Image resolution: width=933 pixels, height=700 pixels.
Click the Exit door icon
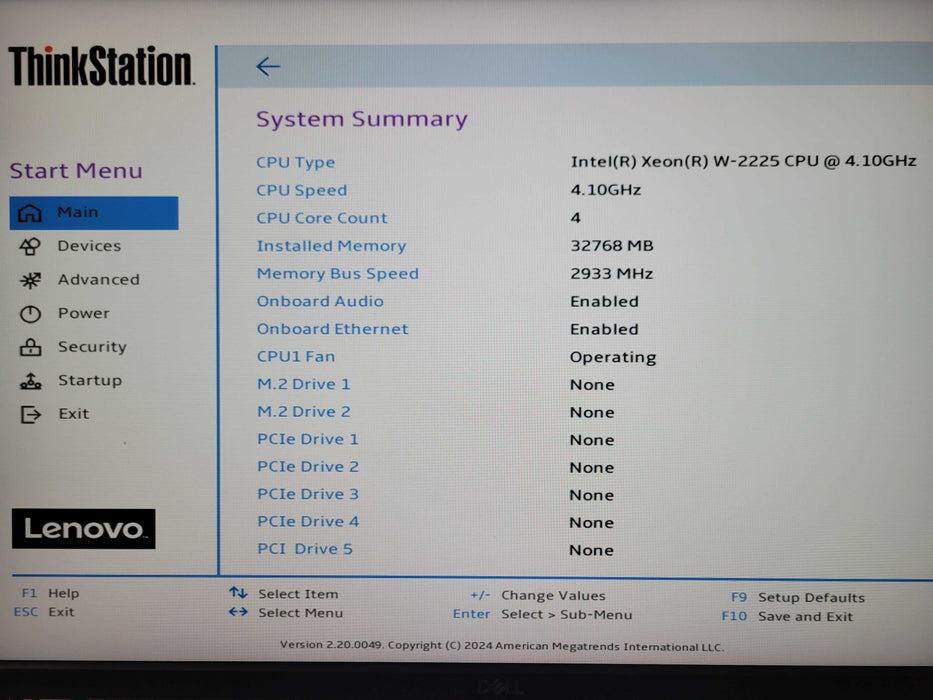pyautogui.click(x=31, y=414)
